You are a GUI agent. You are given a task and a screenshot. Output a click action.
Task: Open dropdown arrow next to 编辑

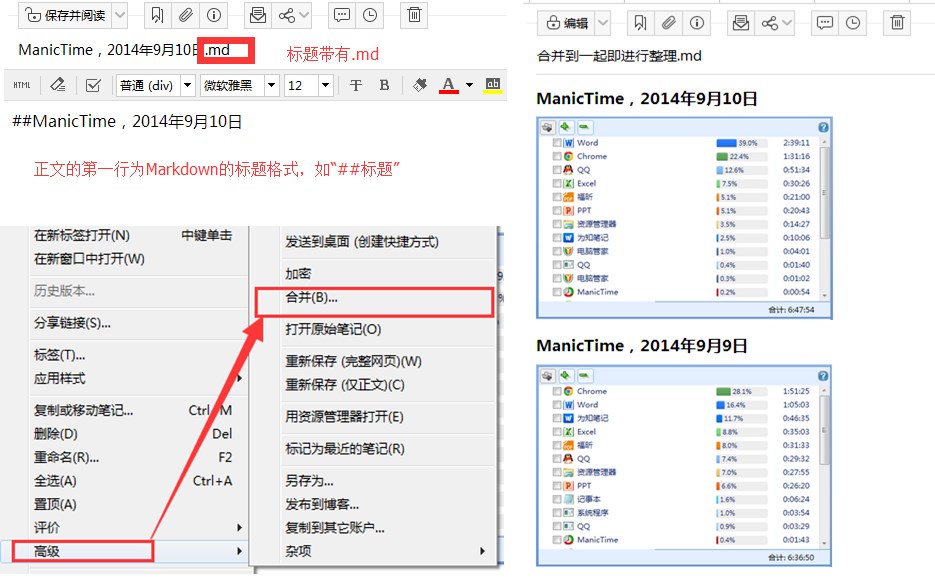pos(603,23)
